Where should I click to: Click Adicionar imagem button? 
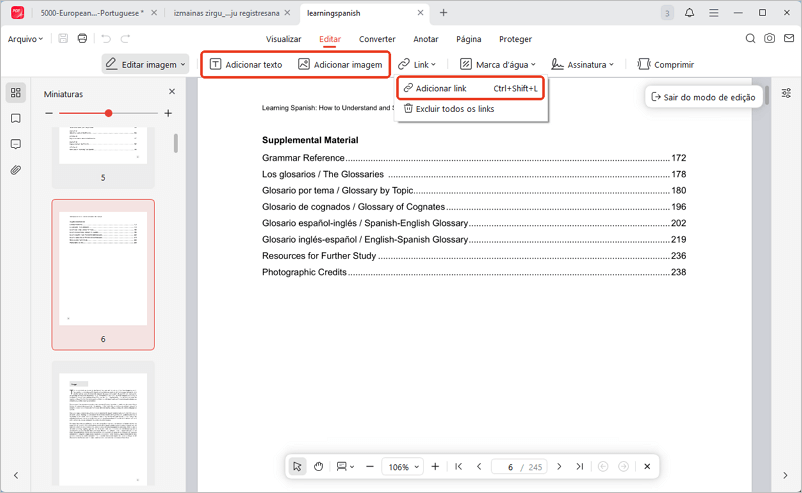tap(340, 64)
